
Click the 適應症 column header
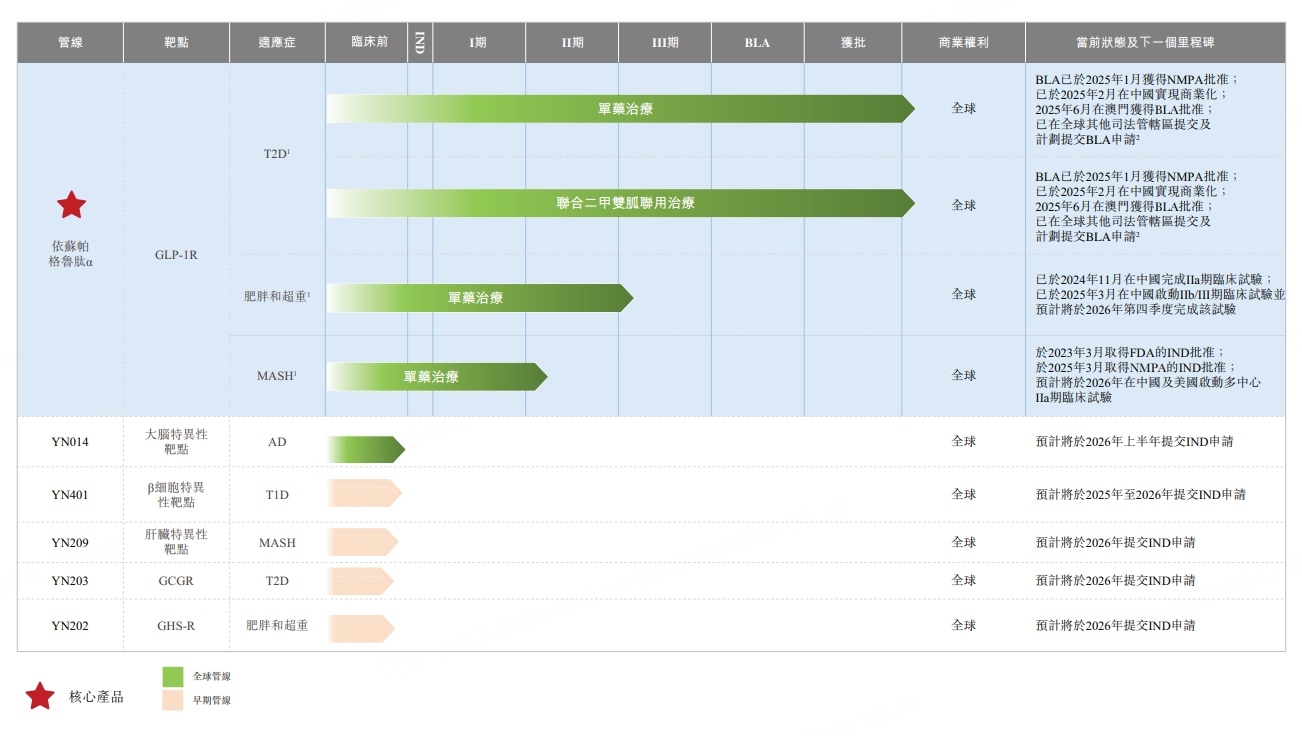click(x=277, y=43)
